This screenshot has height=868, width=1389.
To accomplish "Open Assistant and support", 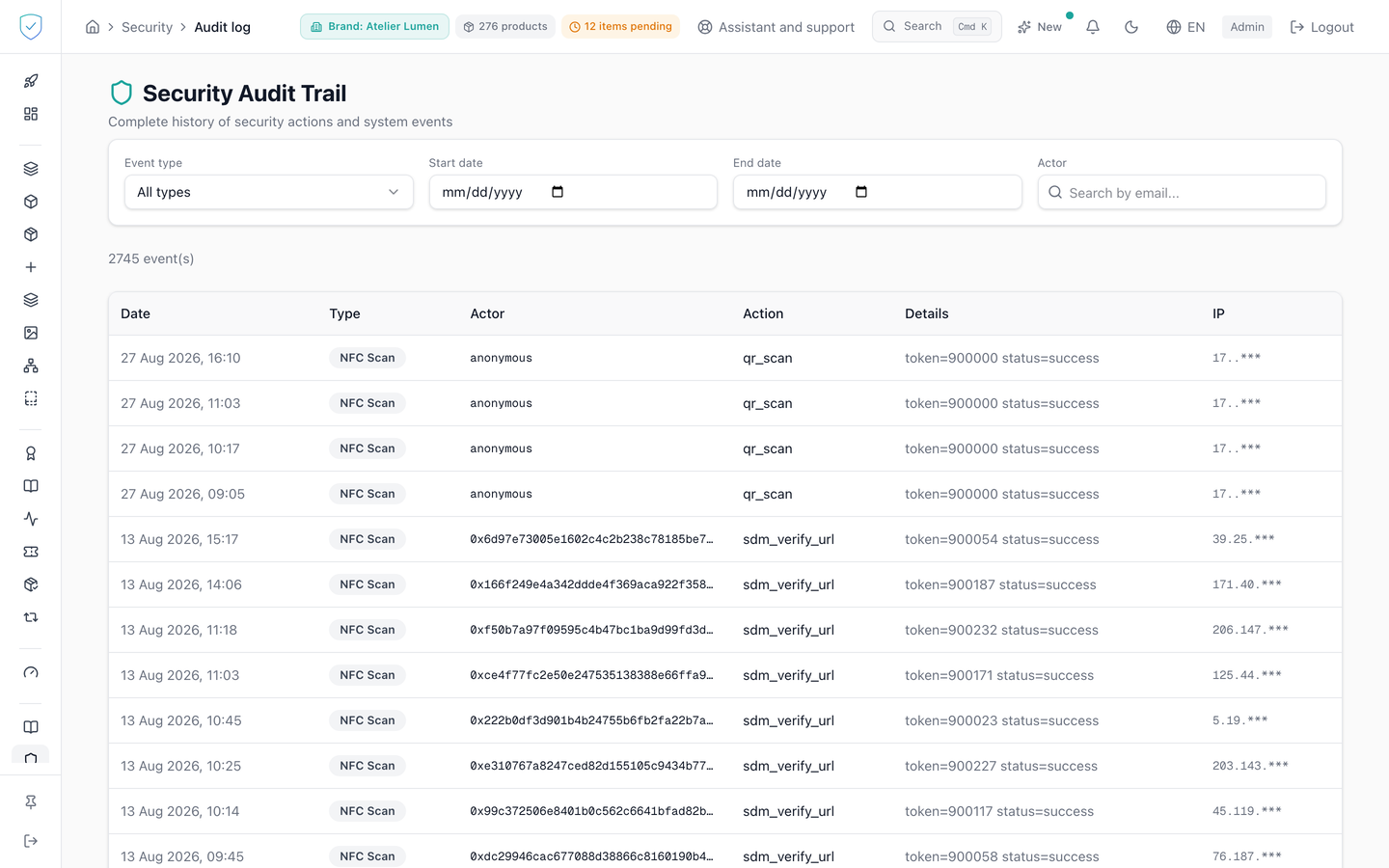I will click(x=776, y=27).
